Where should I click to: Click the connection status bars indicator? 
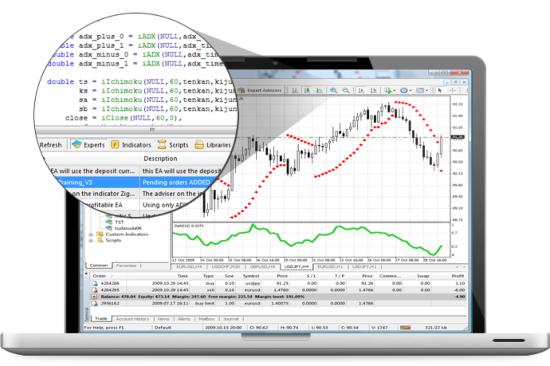point(405,328)
